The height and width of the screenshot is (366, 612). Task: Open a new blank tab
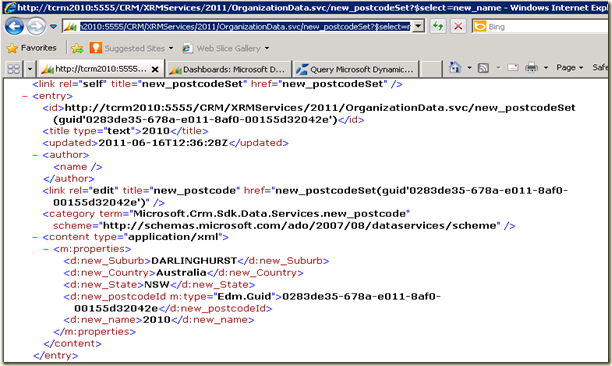pyautogui.click(x=431, y=69)
